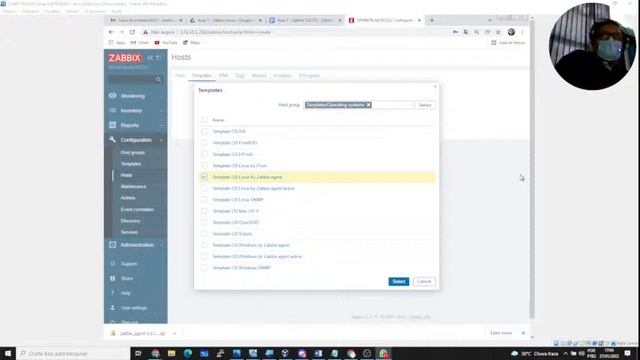This screenshot has width=640, height=360.
Task: Open the Host groups submenu item
Action: (x=133, y=152)
